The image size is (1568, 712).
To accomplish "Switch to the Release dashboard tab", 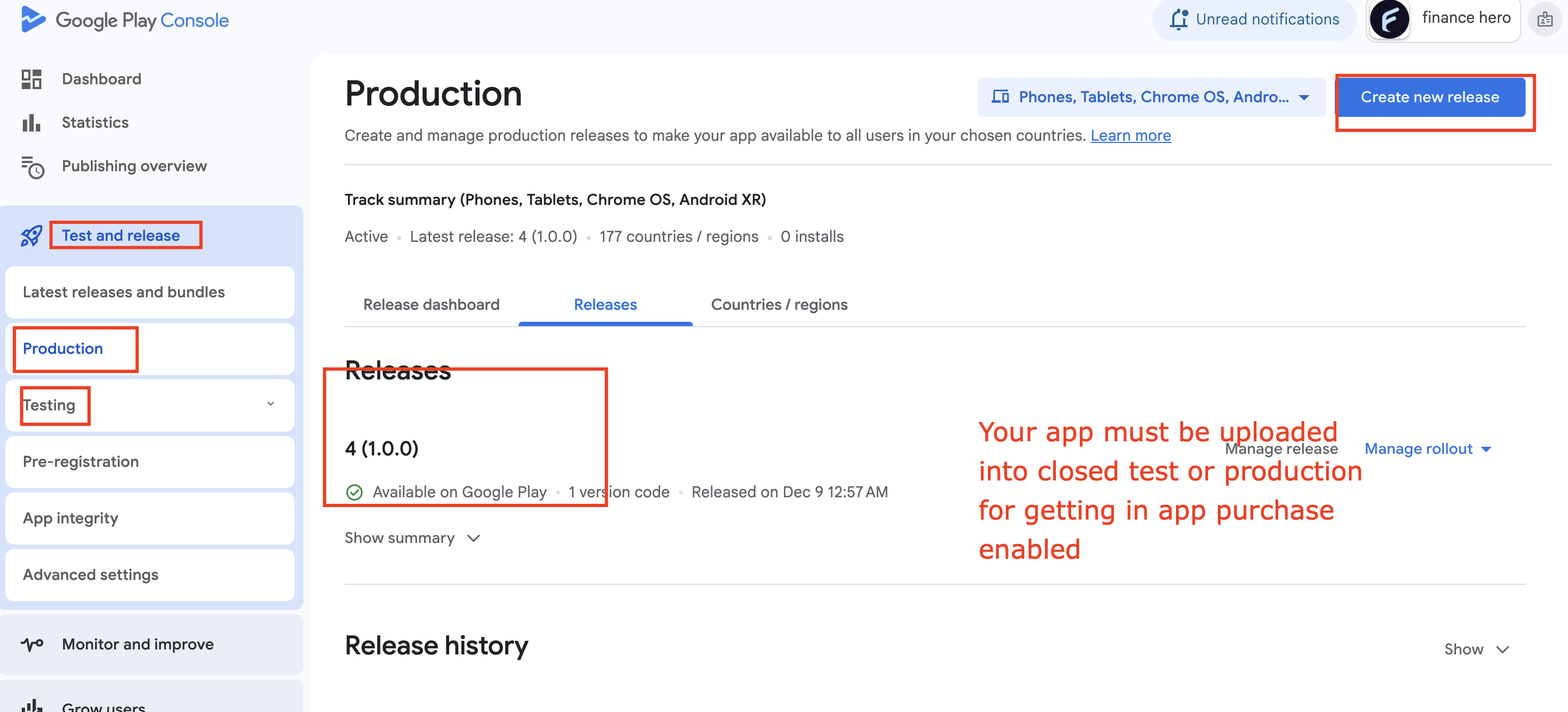I will click(431, 304).
